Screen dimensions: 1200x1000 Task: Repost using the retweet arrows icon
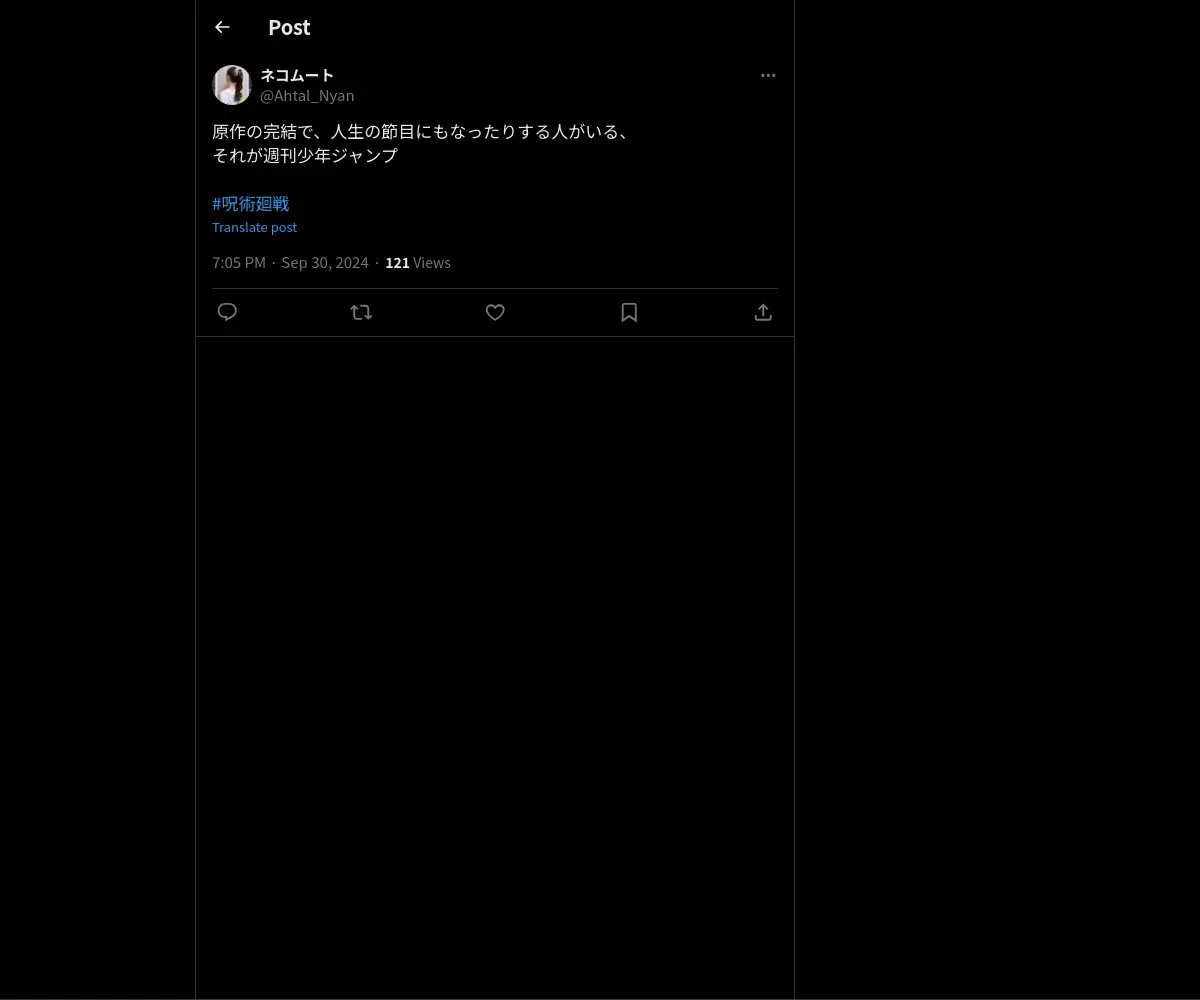361,312
